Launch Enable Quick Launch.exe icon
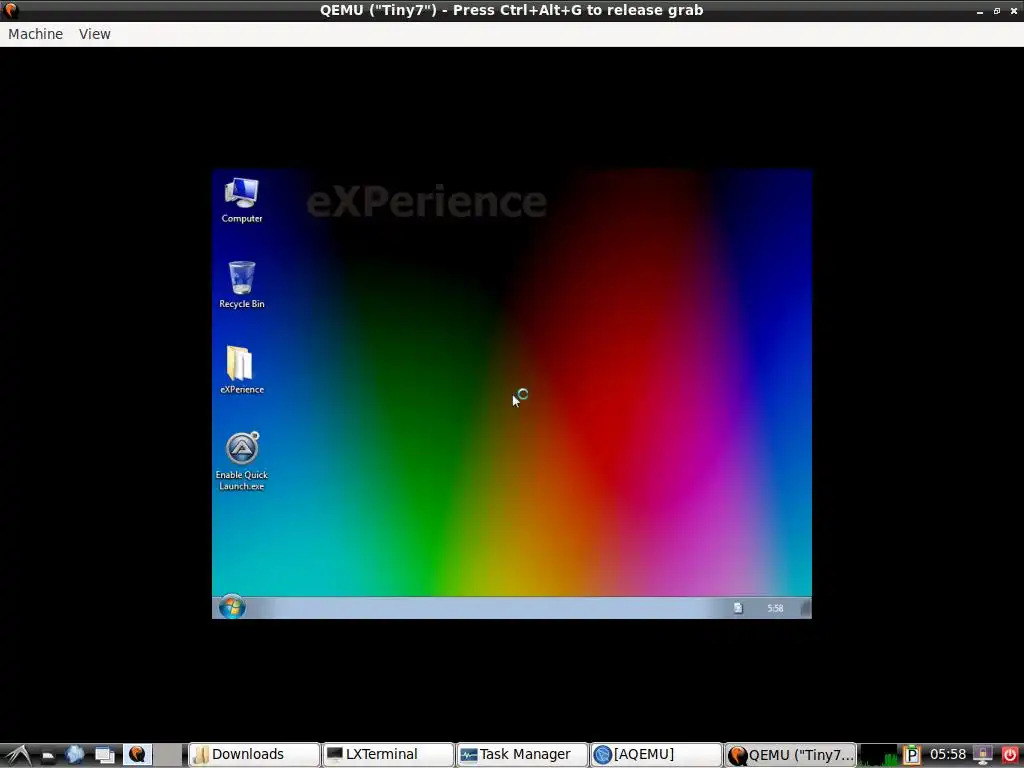Image resolution: width=1024 pixels, height=768 pixels. (242, 461)
